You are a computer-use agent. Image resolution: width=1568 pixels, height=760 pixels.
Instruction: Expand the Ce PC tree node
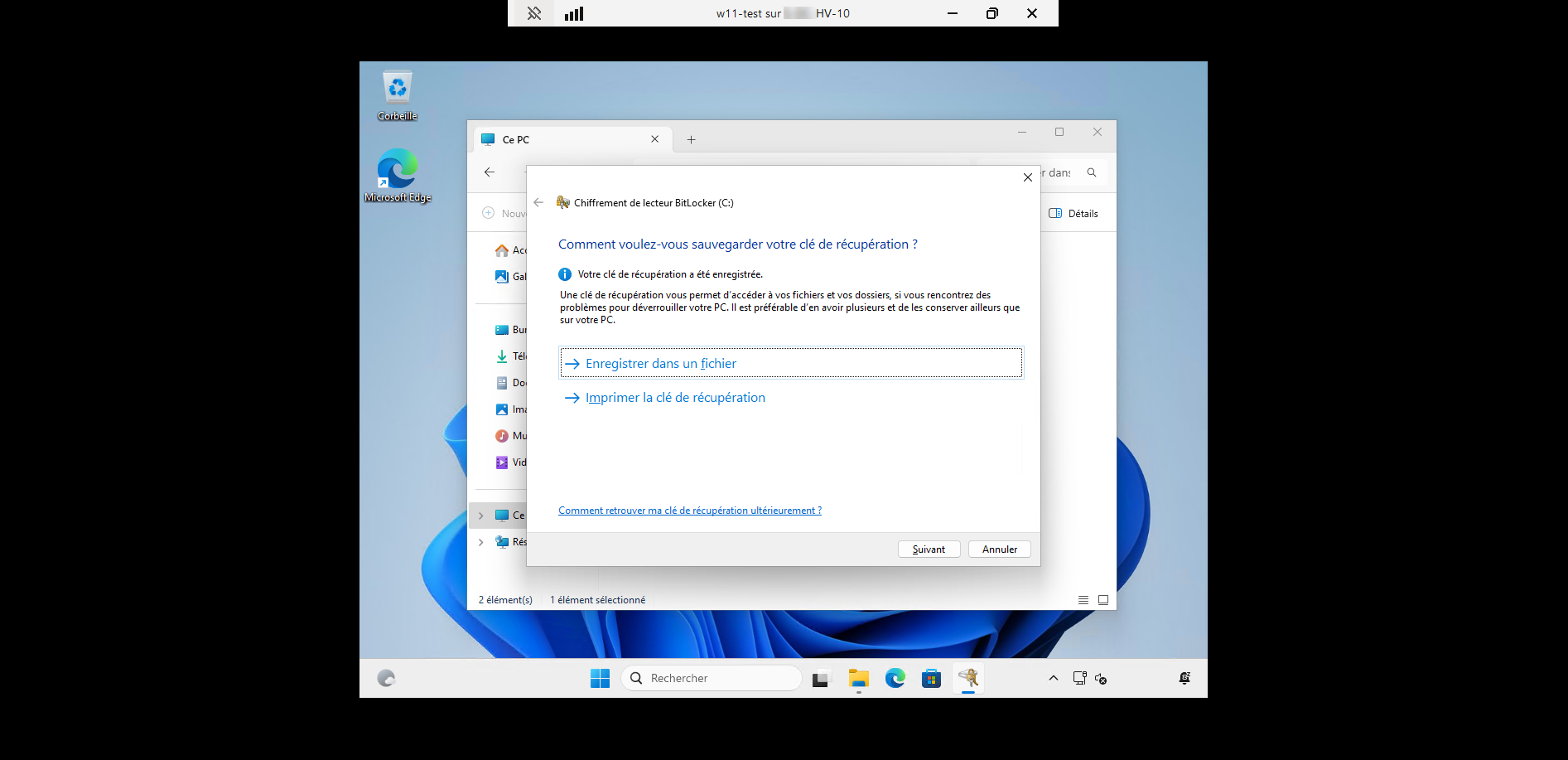pos(480,516)
